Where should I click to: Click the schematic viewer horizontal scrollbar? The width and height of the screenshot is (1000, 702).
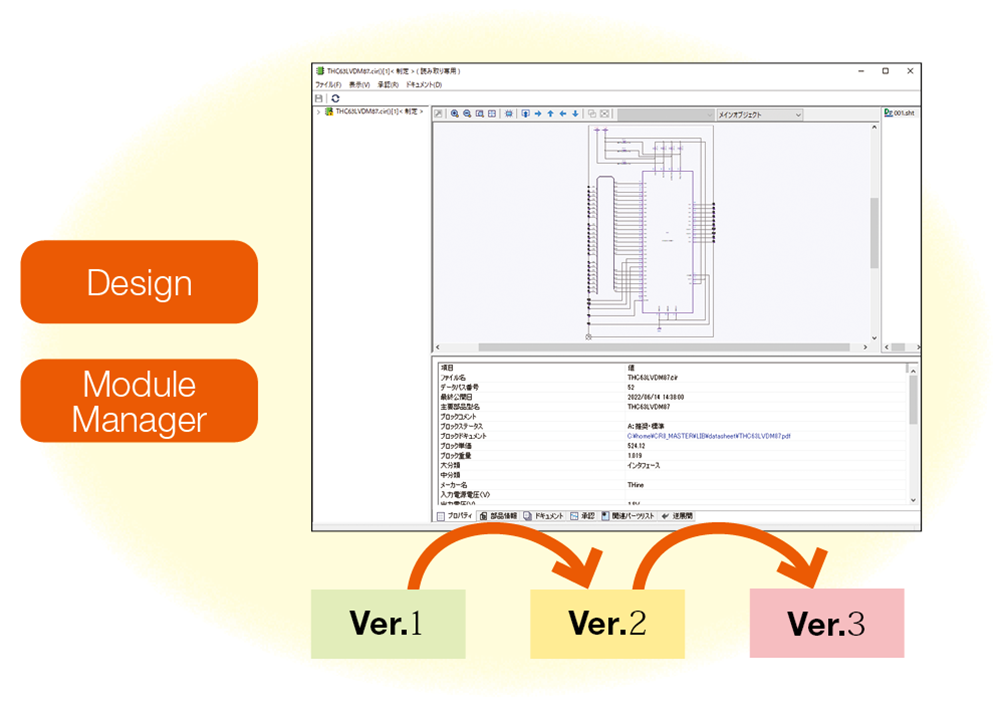click(x=650, y=347)
